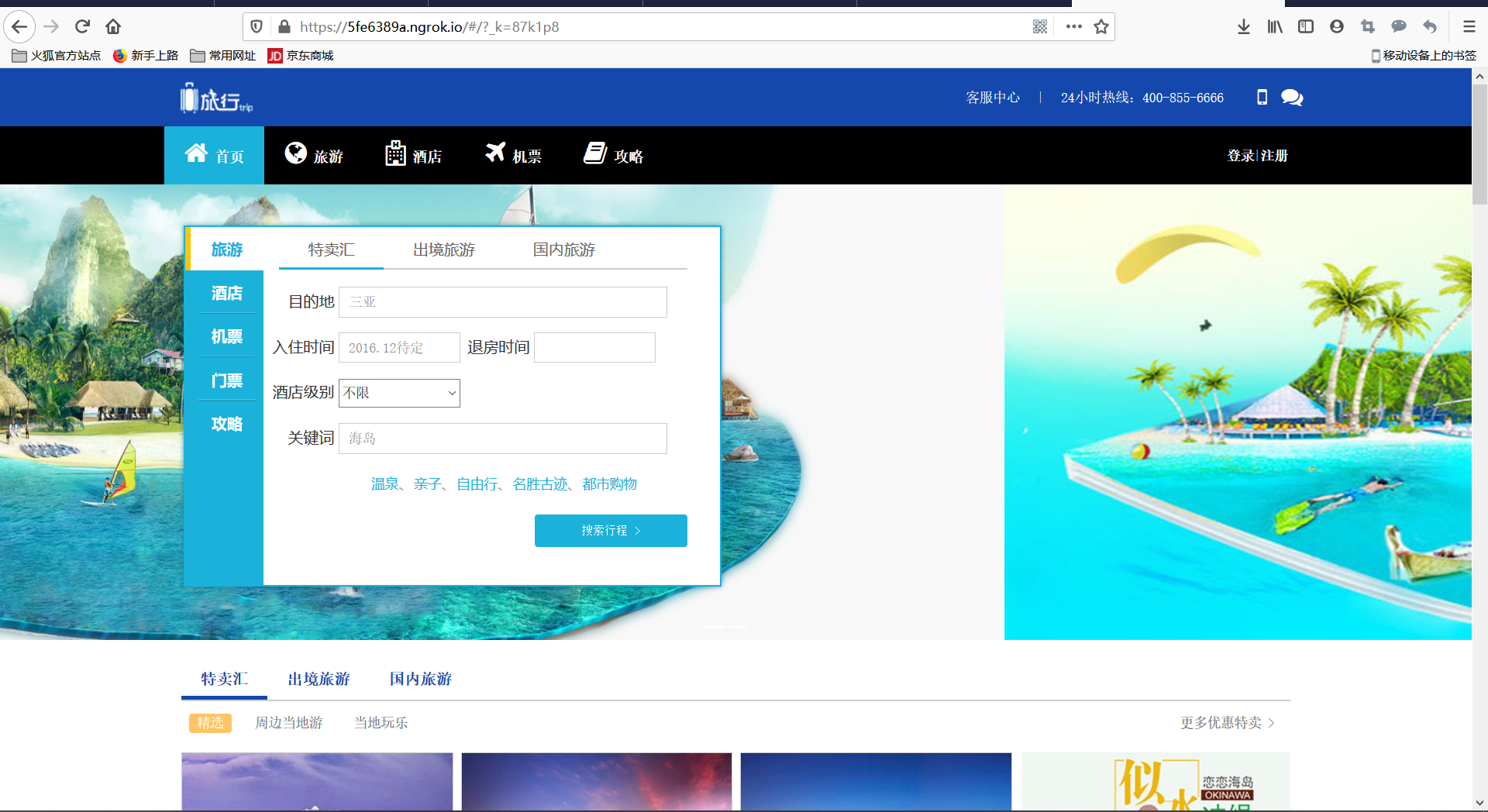Screen dimensions: 1488x812
Task: Open the mobile phone icon in header
Action: (1262, 97)
